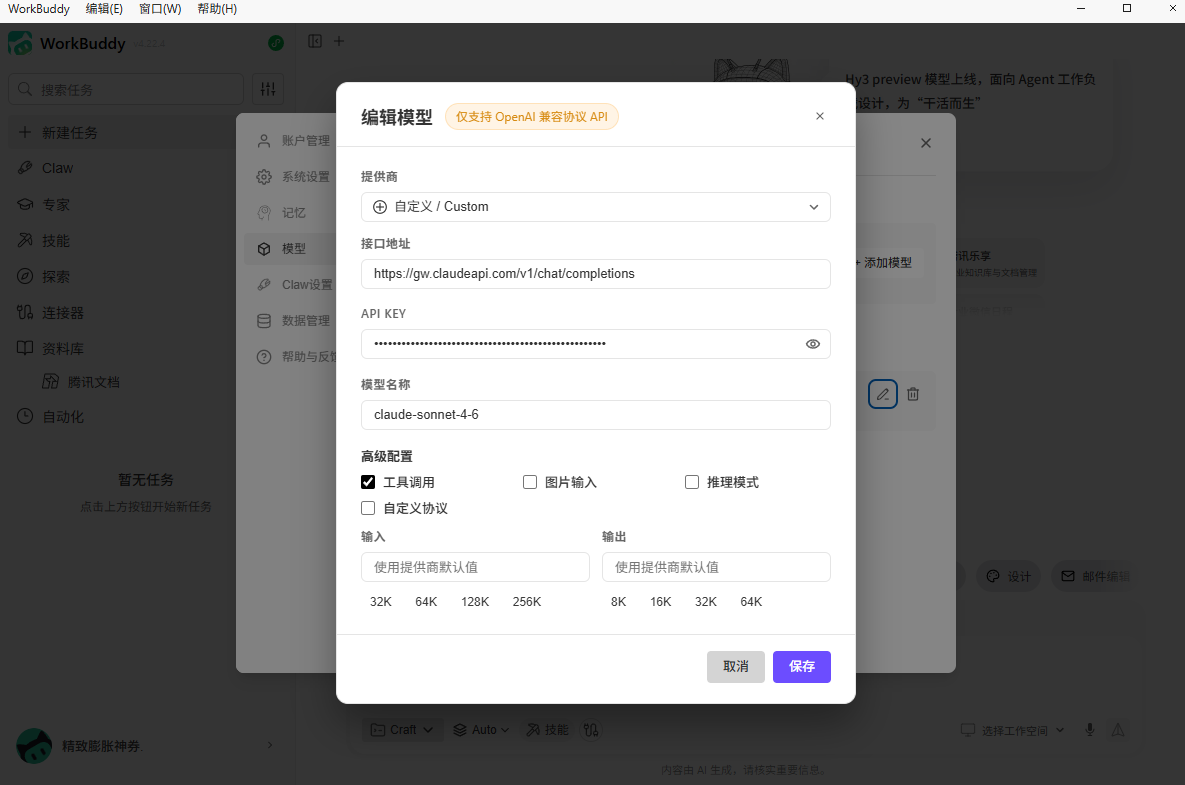1185x785 pixels.
Task: Select the 32K input preset
Action: (381, 602)
